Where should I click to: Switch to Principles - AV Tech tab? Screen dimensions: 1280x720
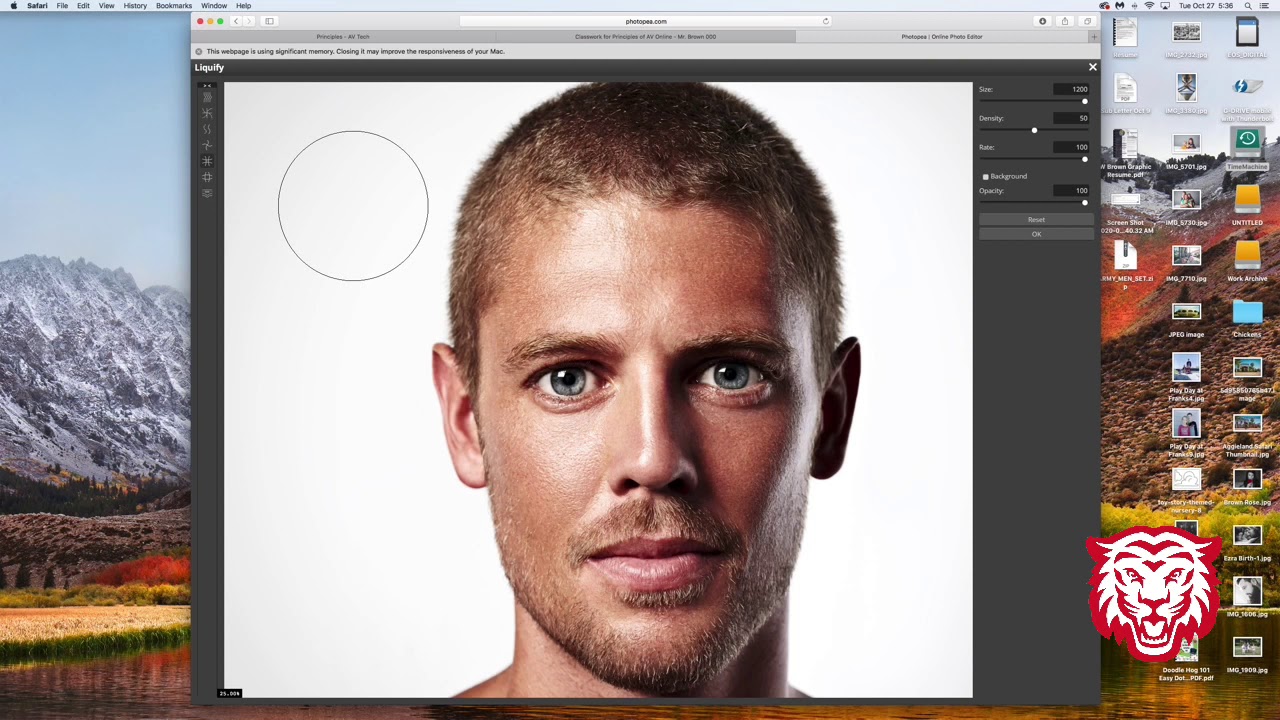[x=343, y=36]
